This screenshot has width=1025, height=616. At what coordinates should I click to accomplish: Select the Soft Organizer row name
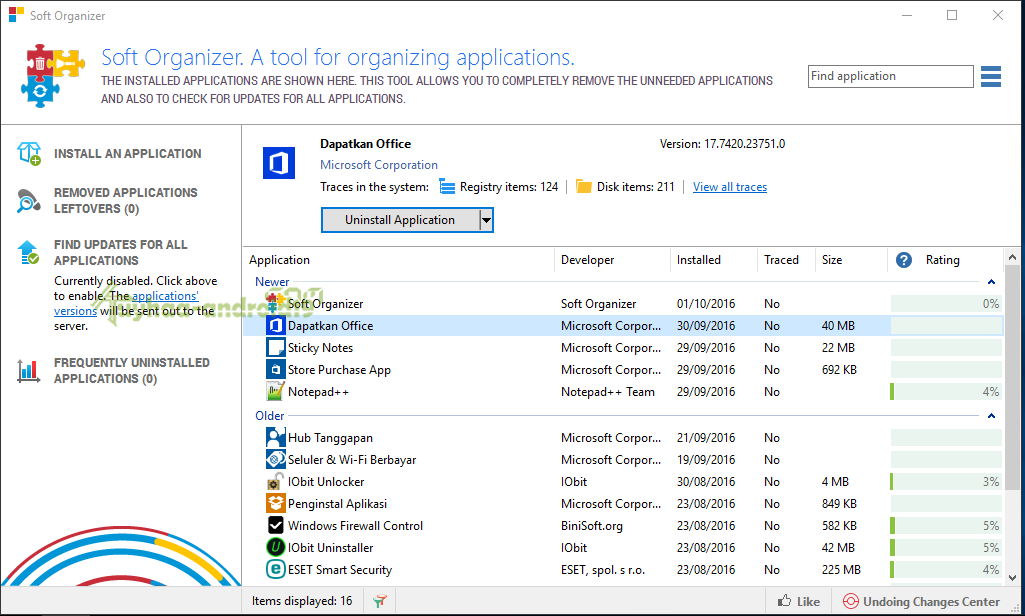coord(326,304)
